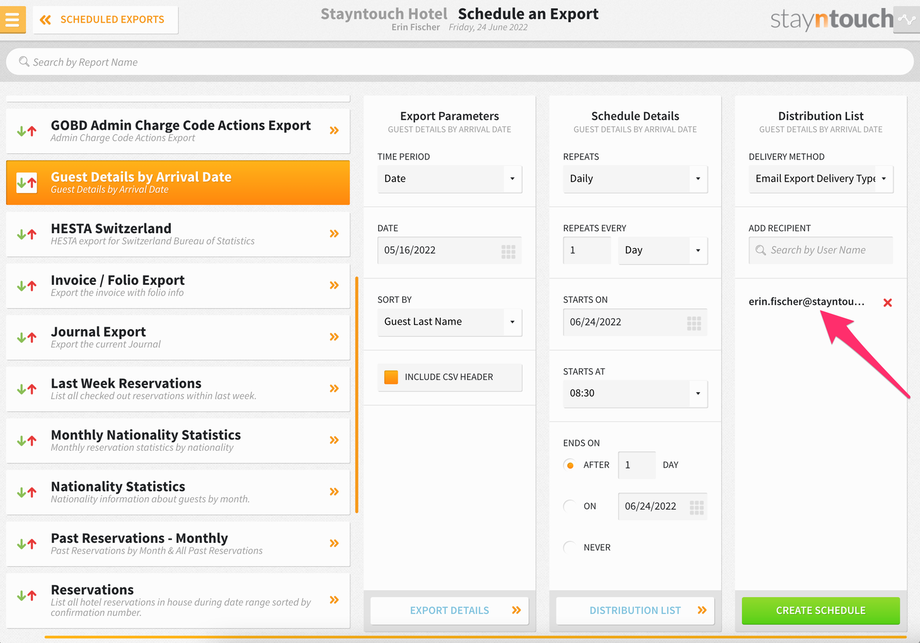The width and height of the screenshot is (920, 643).
Task: Click the export arrows icon for GOBD Admin Charge Code
Action: pos(26,131)
